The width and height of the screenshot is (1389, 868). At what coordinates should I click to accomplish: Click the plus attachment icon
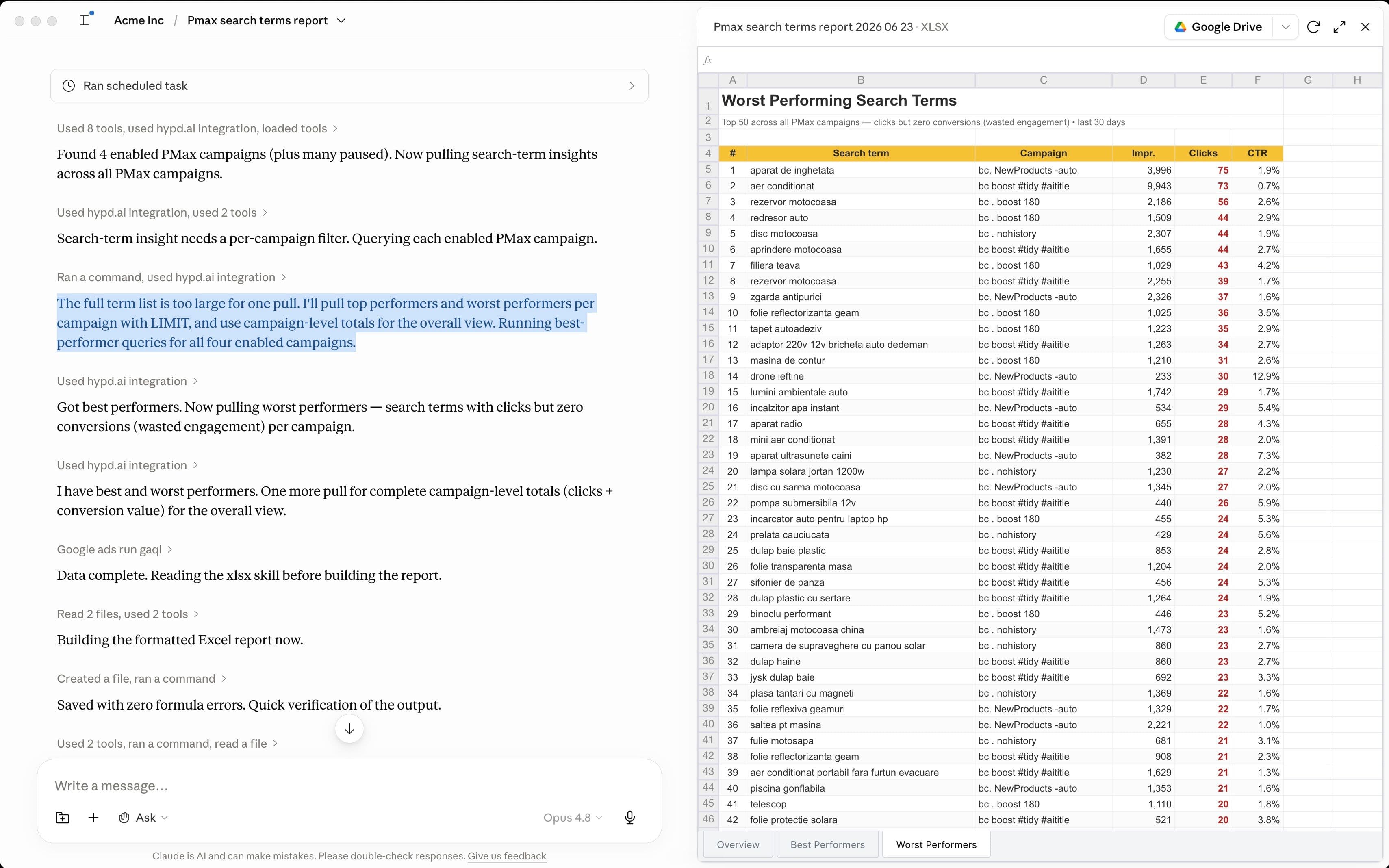pos(93,818)
